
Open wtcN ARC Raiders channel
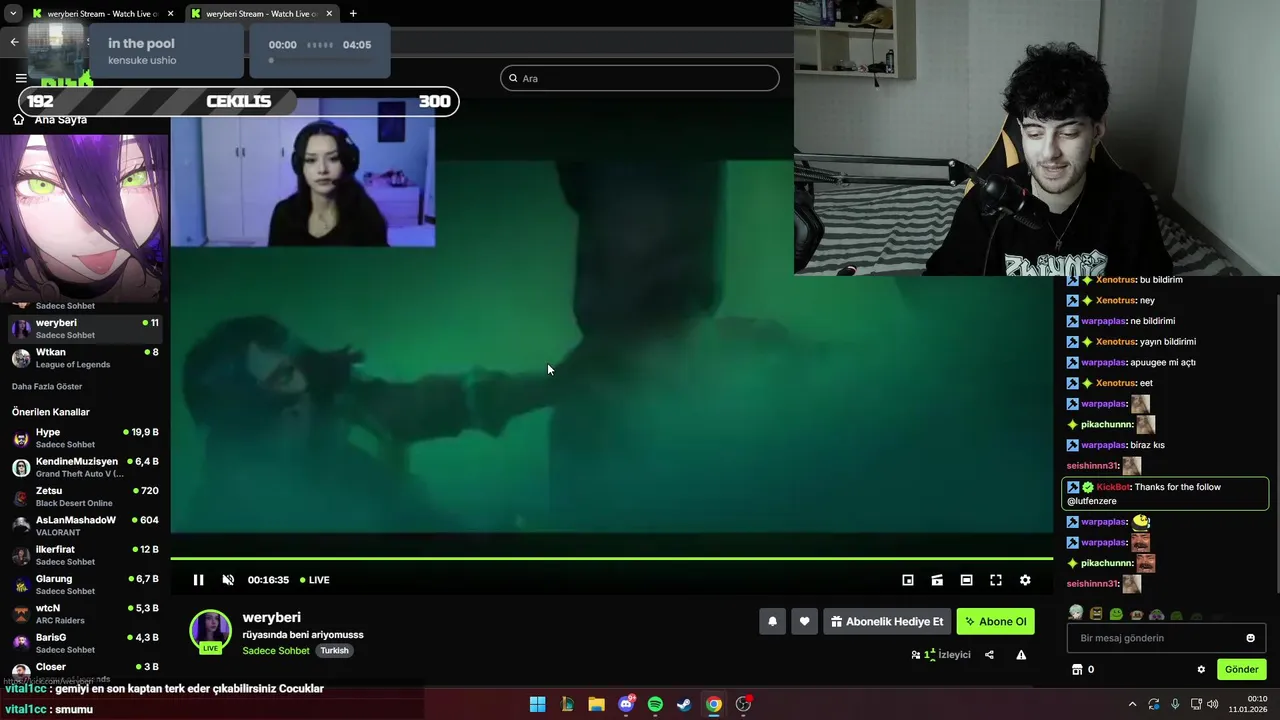point(84,614)
